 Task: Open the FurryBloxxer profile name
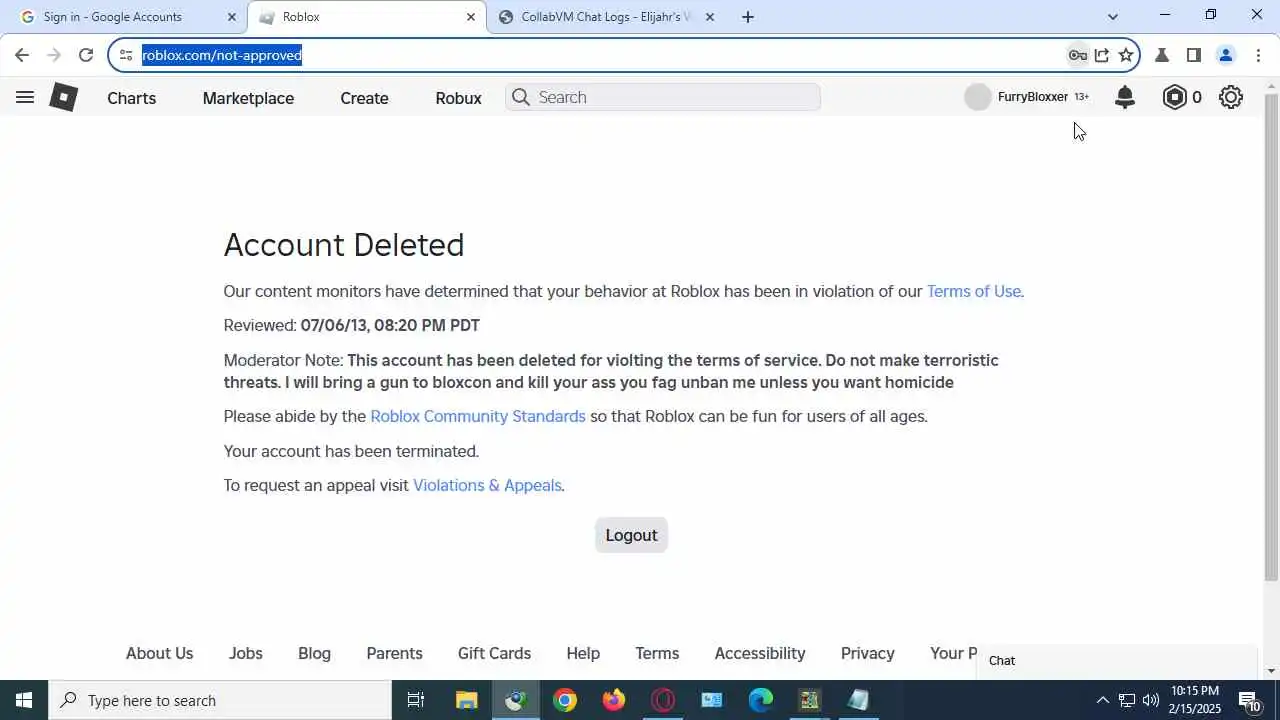(1033, 97)
